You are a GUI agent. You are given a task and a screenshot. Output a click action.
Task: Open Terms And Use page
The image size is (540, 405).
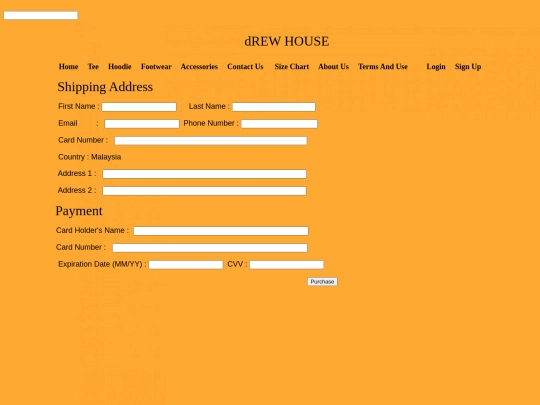point(383,66)
